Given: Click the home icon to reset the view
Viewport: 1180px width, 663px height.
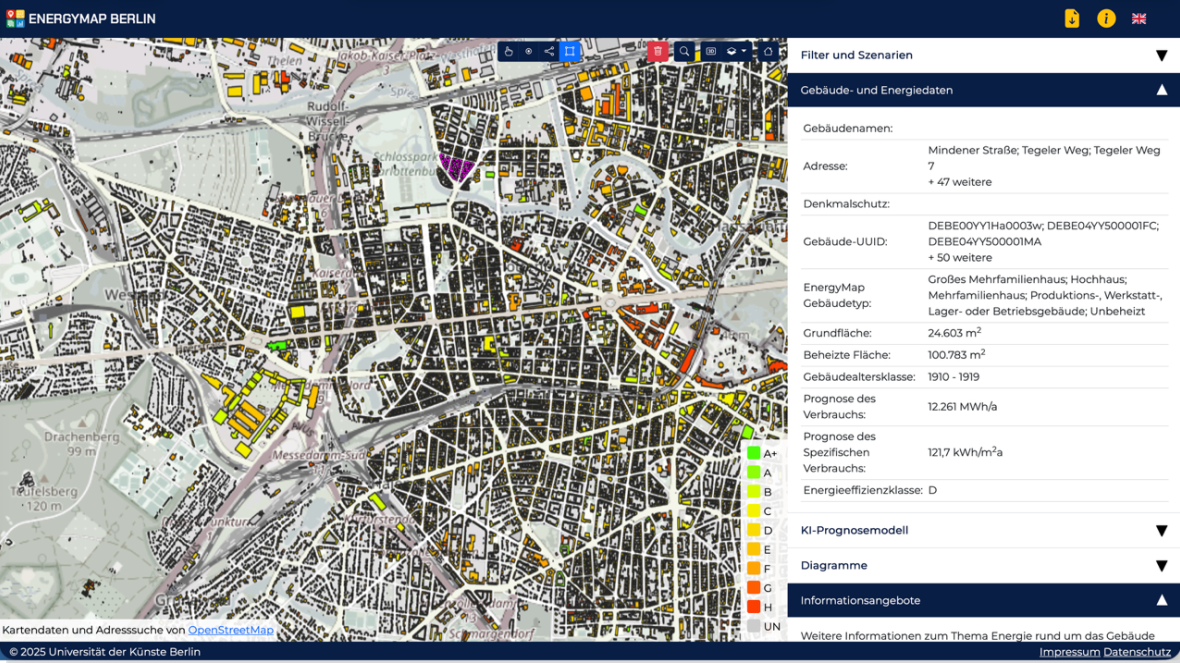Looking at the screenshot, I should 769,50.
